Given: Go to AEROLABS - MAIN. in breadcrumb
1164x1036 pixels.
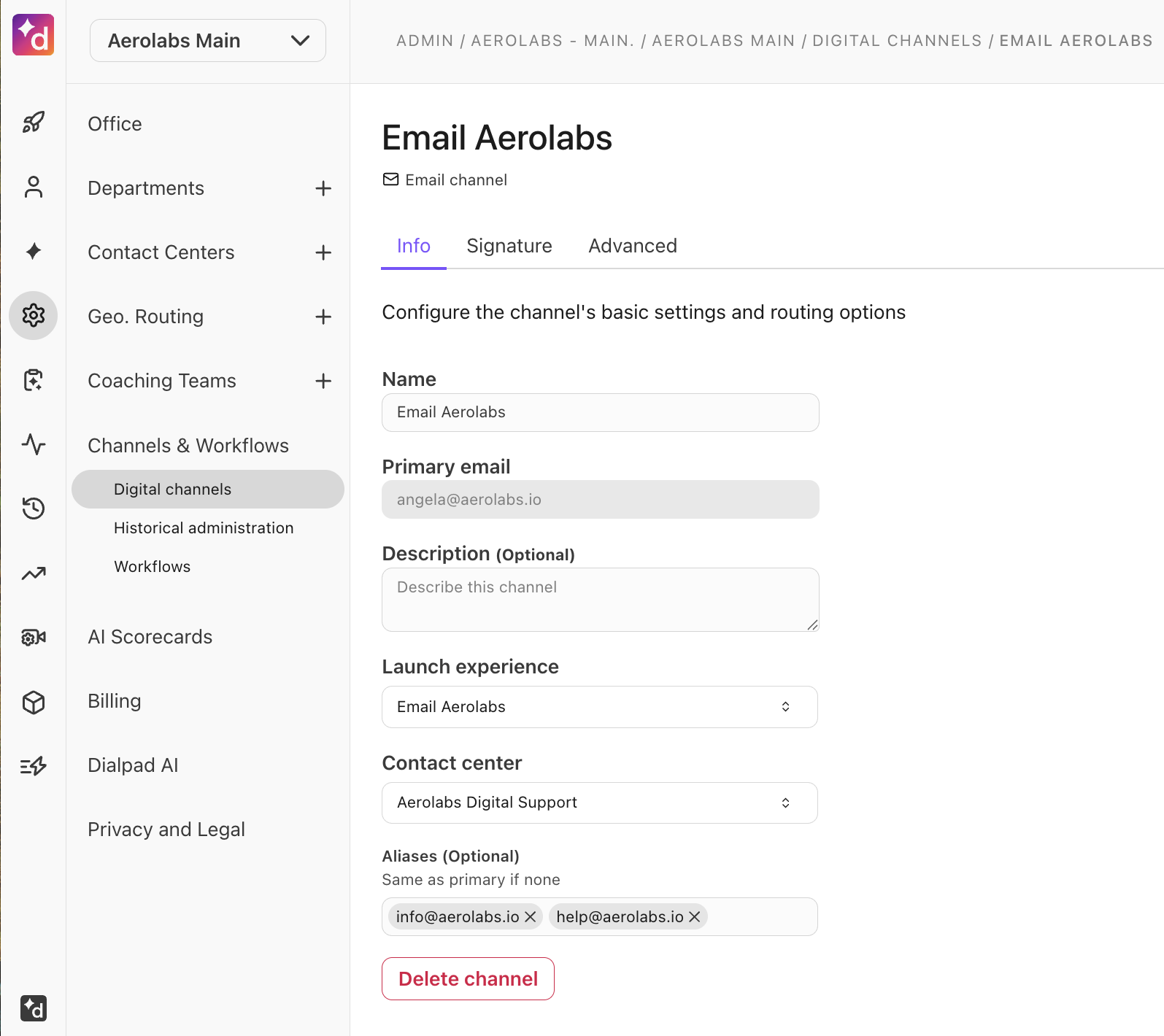Looking at the screenshot, I should tap(552, 41).
